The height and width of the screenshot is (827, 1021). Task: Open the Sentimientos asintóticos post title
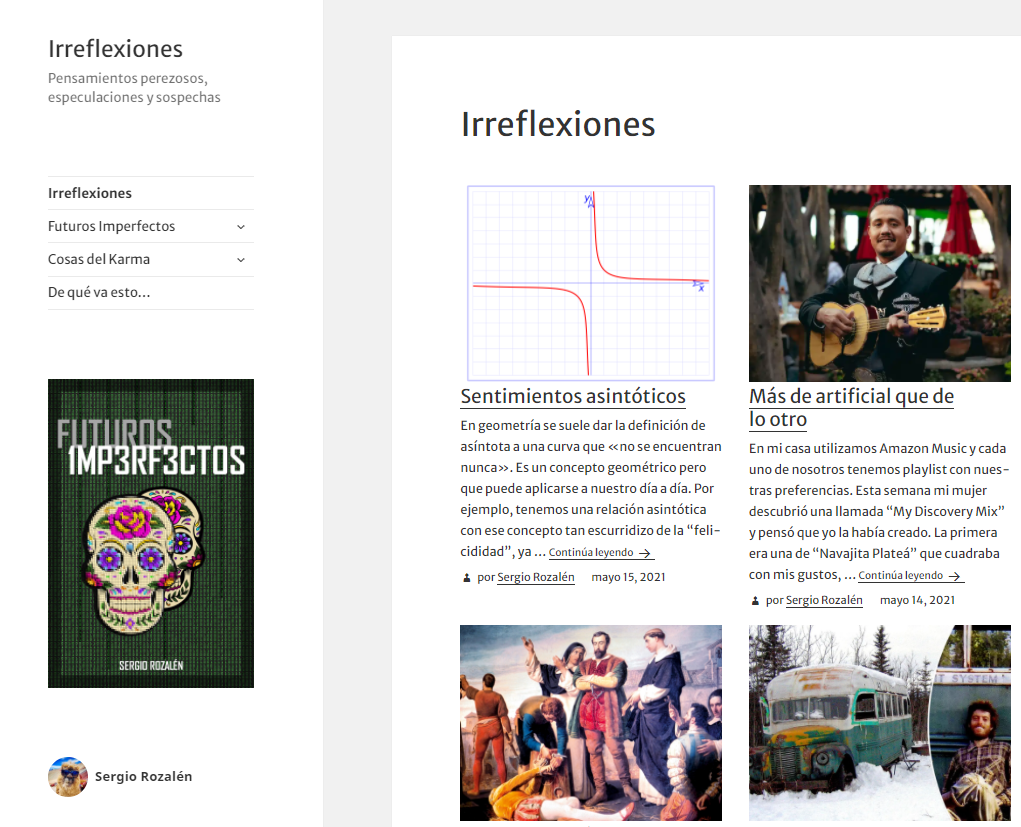pos(573,396)
